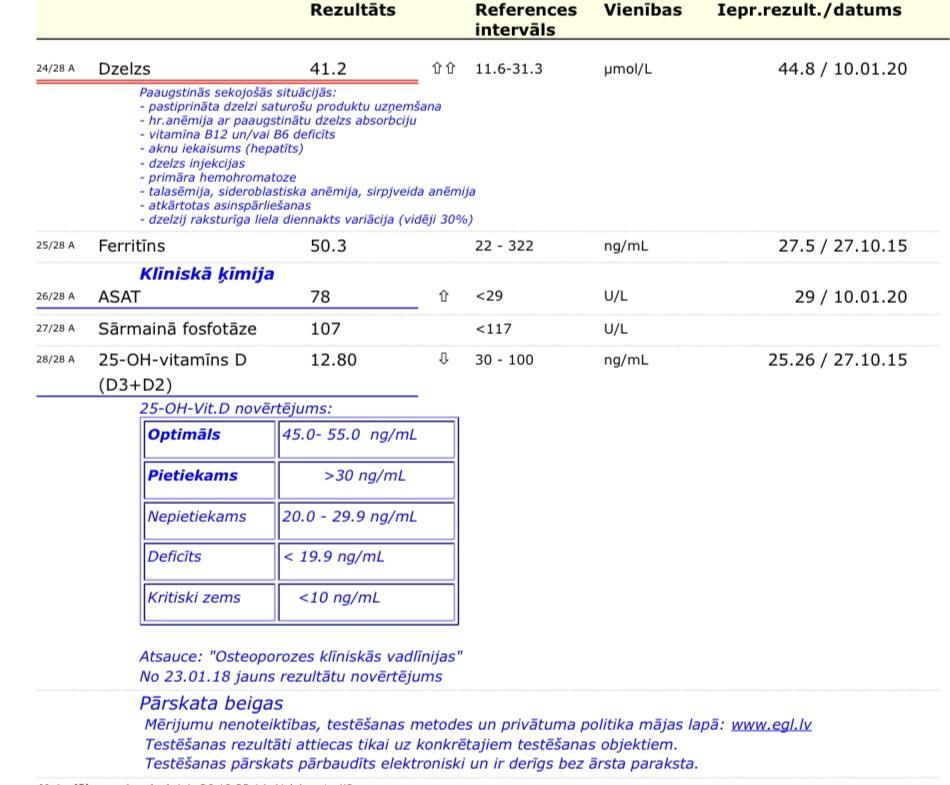
Task: Click the 45.0- 55.0 ng/mL cell
Action: click(x=366, y=439)
